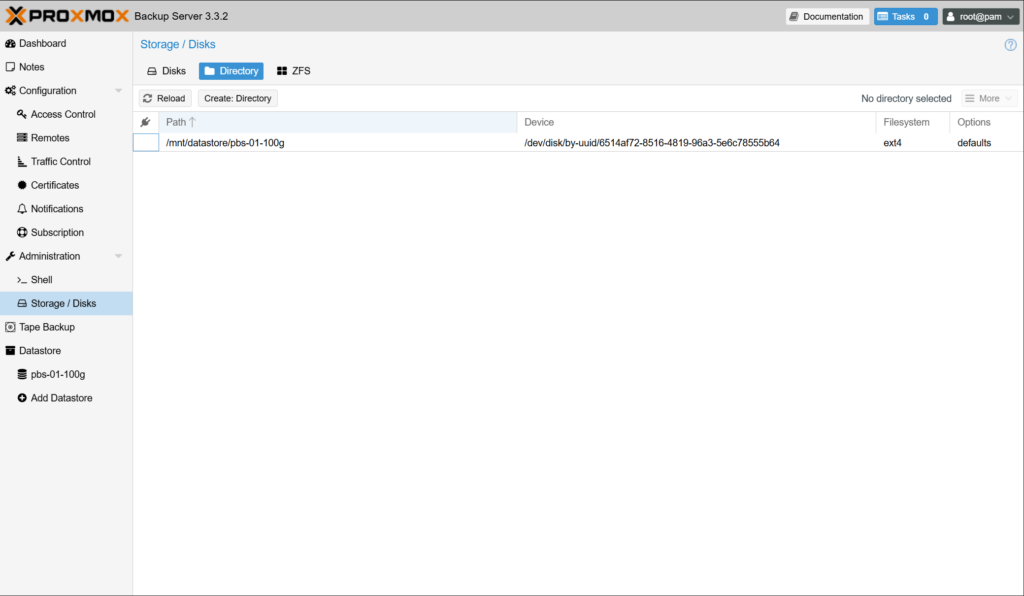Switch to the Disks tab

[x=166, y=71]
